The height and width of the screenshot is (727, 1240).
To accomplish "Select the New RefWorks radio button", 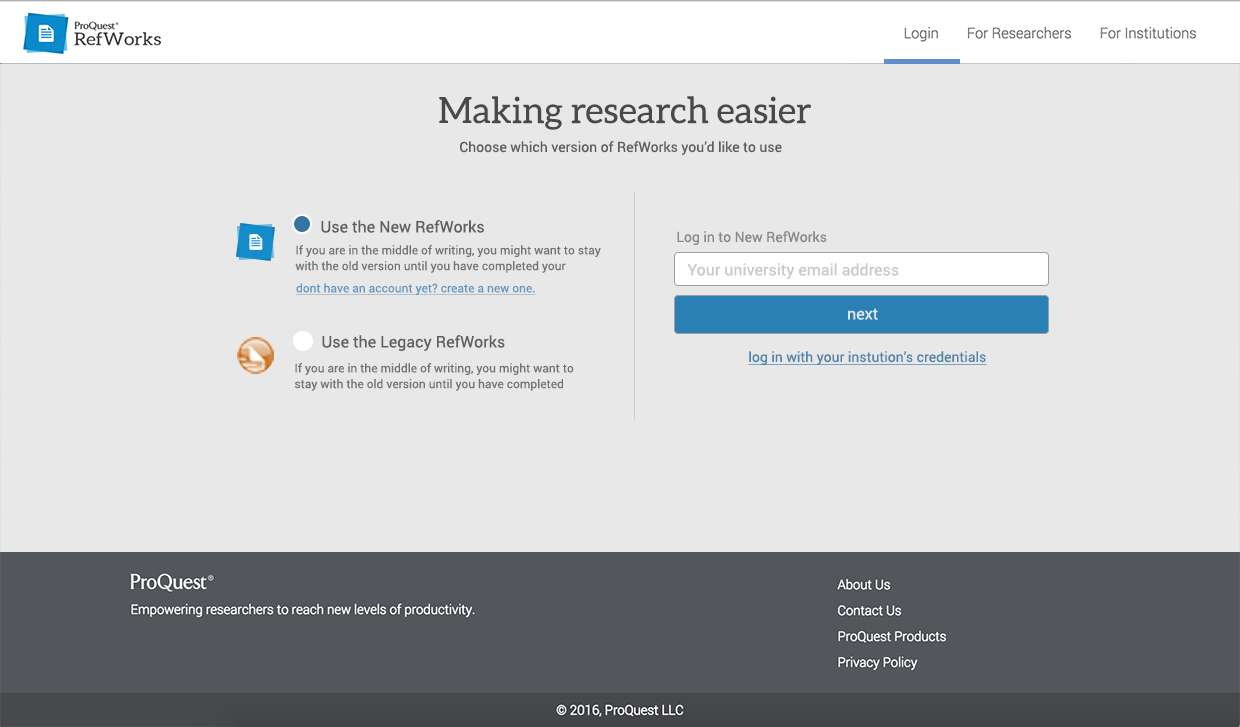I will pos(302,225).
